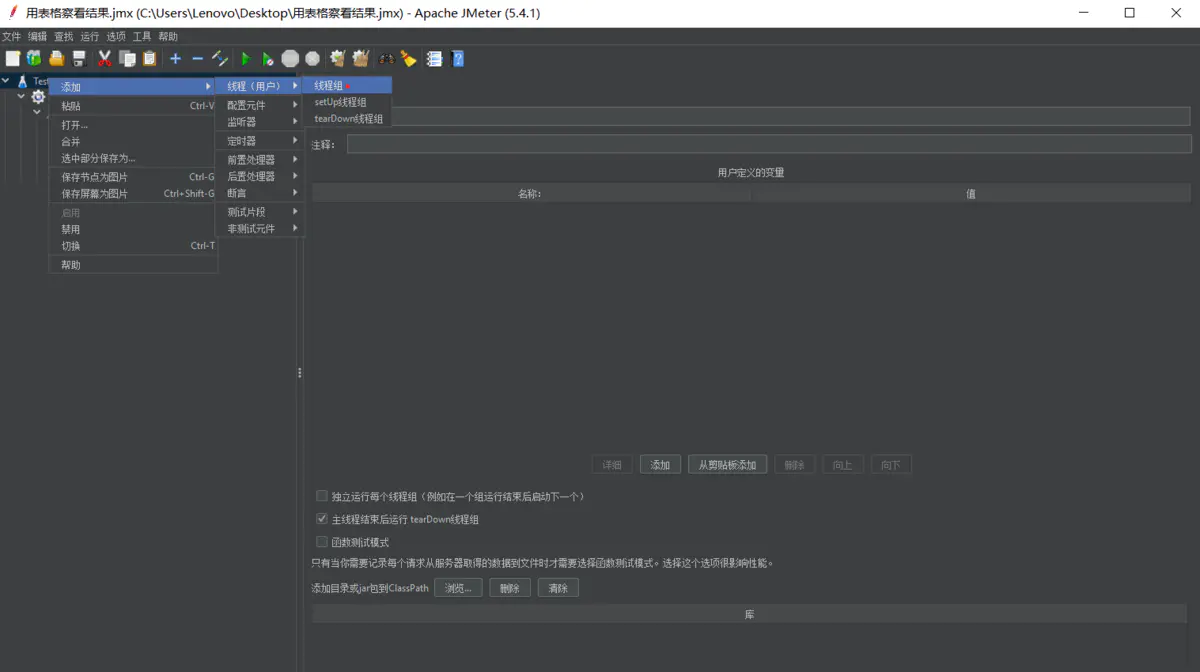Click the blue plus Expand All icon
Image resolution: width=1200 pixels, height=672 pixels.
click(175, 59)
